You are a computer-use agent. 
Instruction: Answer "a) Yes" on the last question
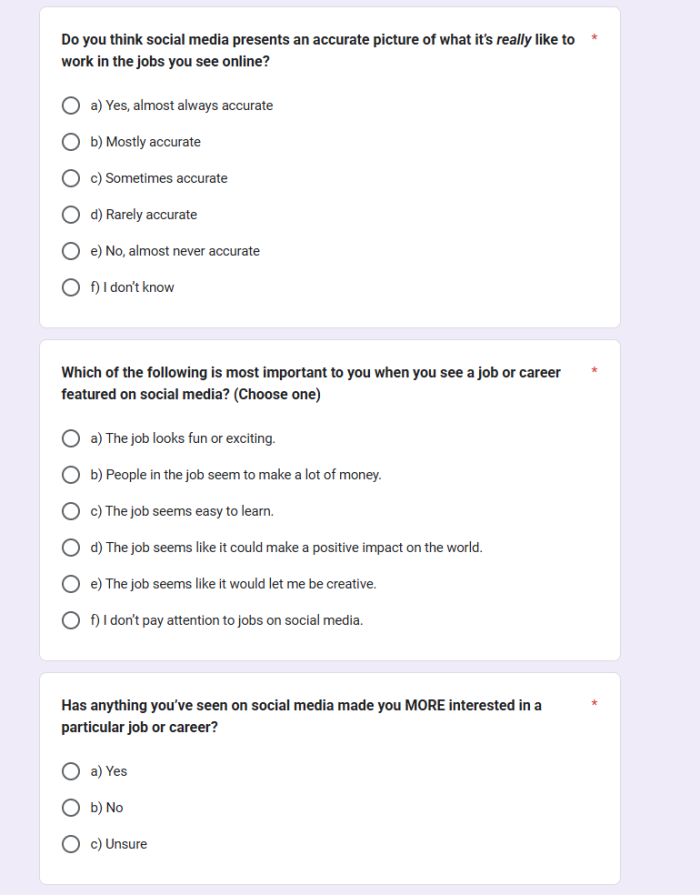[71, 771]
